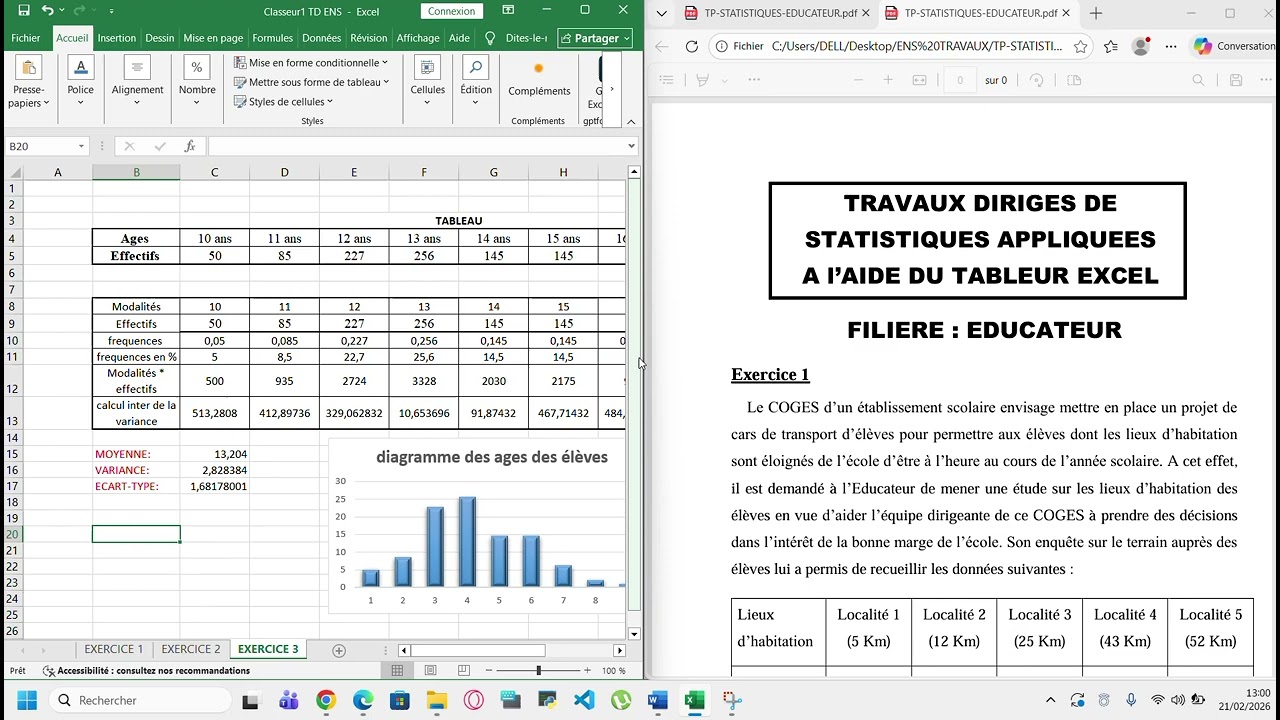Open Visual Studio Code from taskbar
Screen dimensions: 1280x720
click(x=584, y=700)
